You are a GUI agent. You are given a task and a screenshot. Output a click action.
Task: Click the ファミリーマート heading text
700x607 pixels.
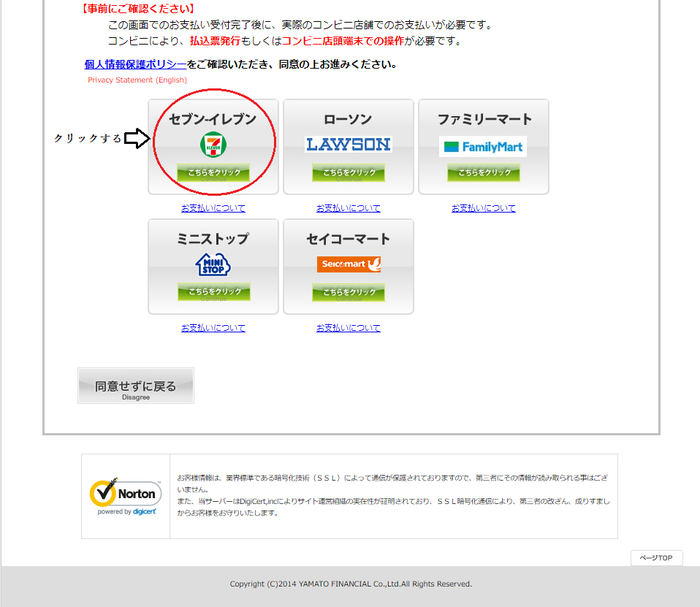(484, 119)
